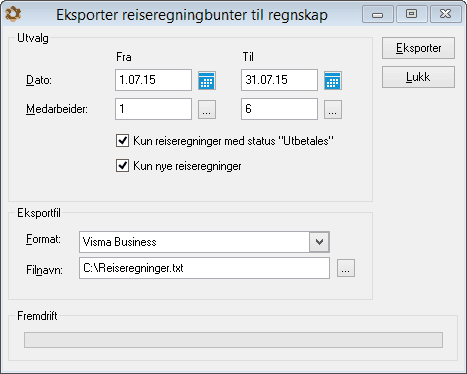Screen dimensions: 467x374
Task: Focus the Fra Medarbeider field with 1
Action: [153, 109]
